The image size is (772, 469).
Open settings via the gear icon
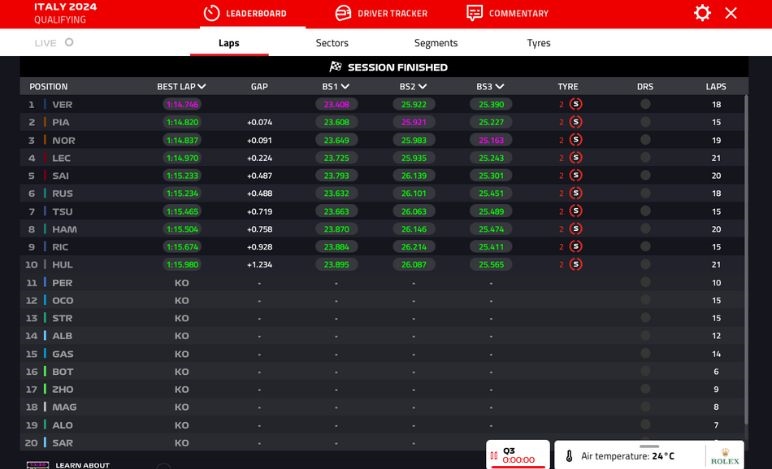(702, 13)
